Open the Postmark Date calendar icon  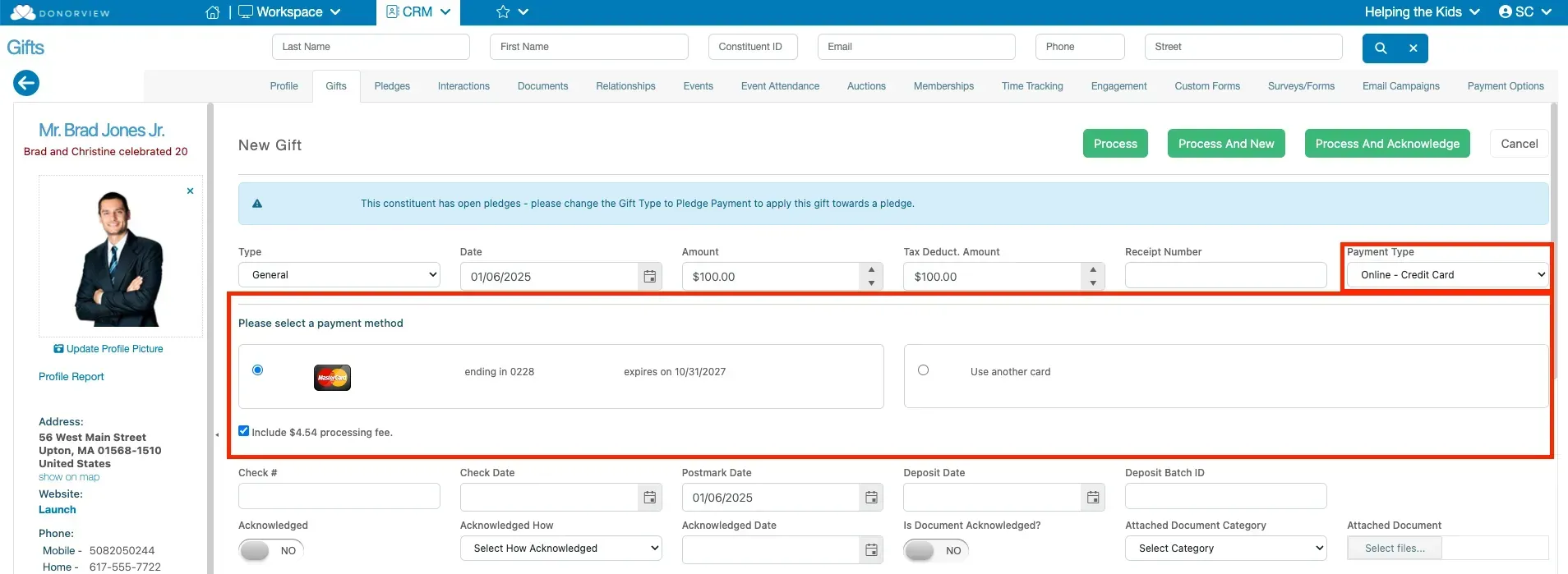click(x=872, y=498)
